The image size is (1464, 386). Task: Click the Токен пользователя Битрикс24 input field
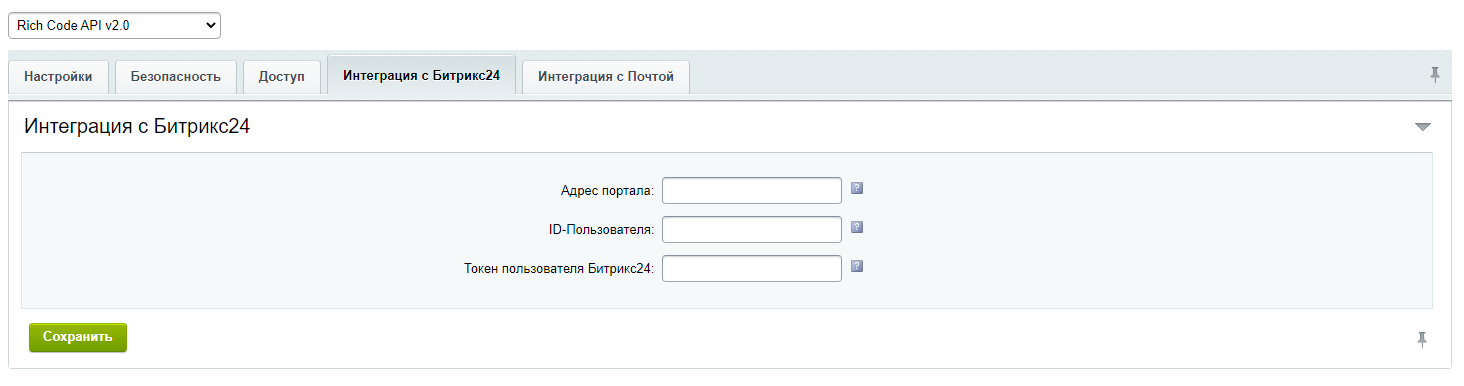(752, 269)
